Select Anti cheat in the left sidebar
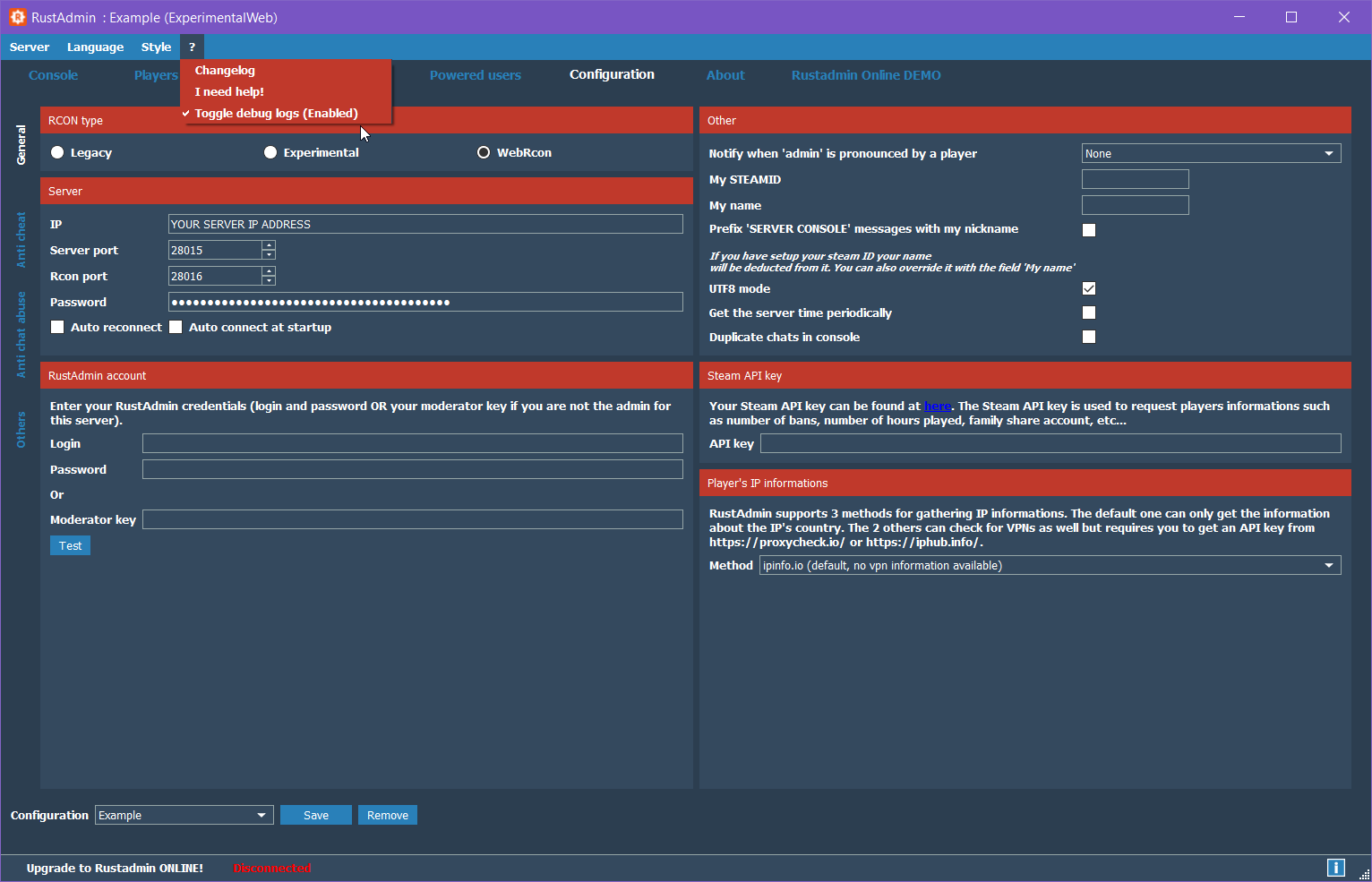The height and width of the screenshot is (882, 1372). [20, 237]
